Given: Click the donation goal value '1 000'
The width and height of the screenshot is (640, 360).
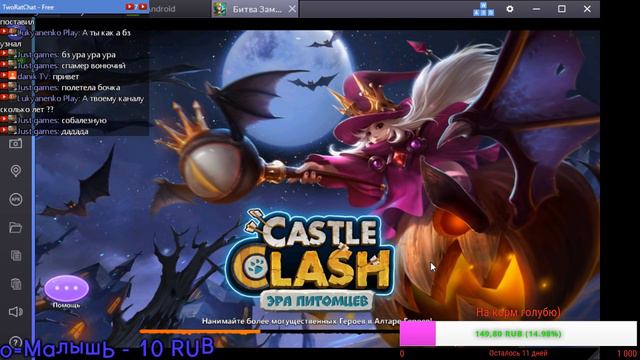Looking at the screenshot, I should point(627,353).
